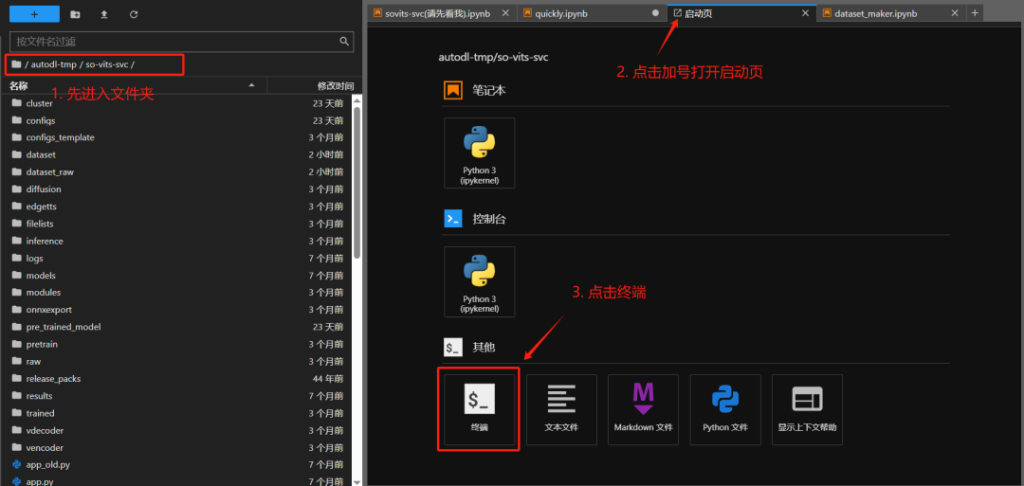Create a new folder with the toolbar icon
This screenshot has height=486, width=1024.
pos(76,15)
